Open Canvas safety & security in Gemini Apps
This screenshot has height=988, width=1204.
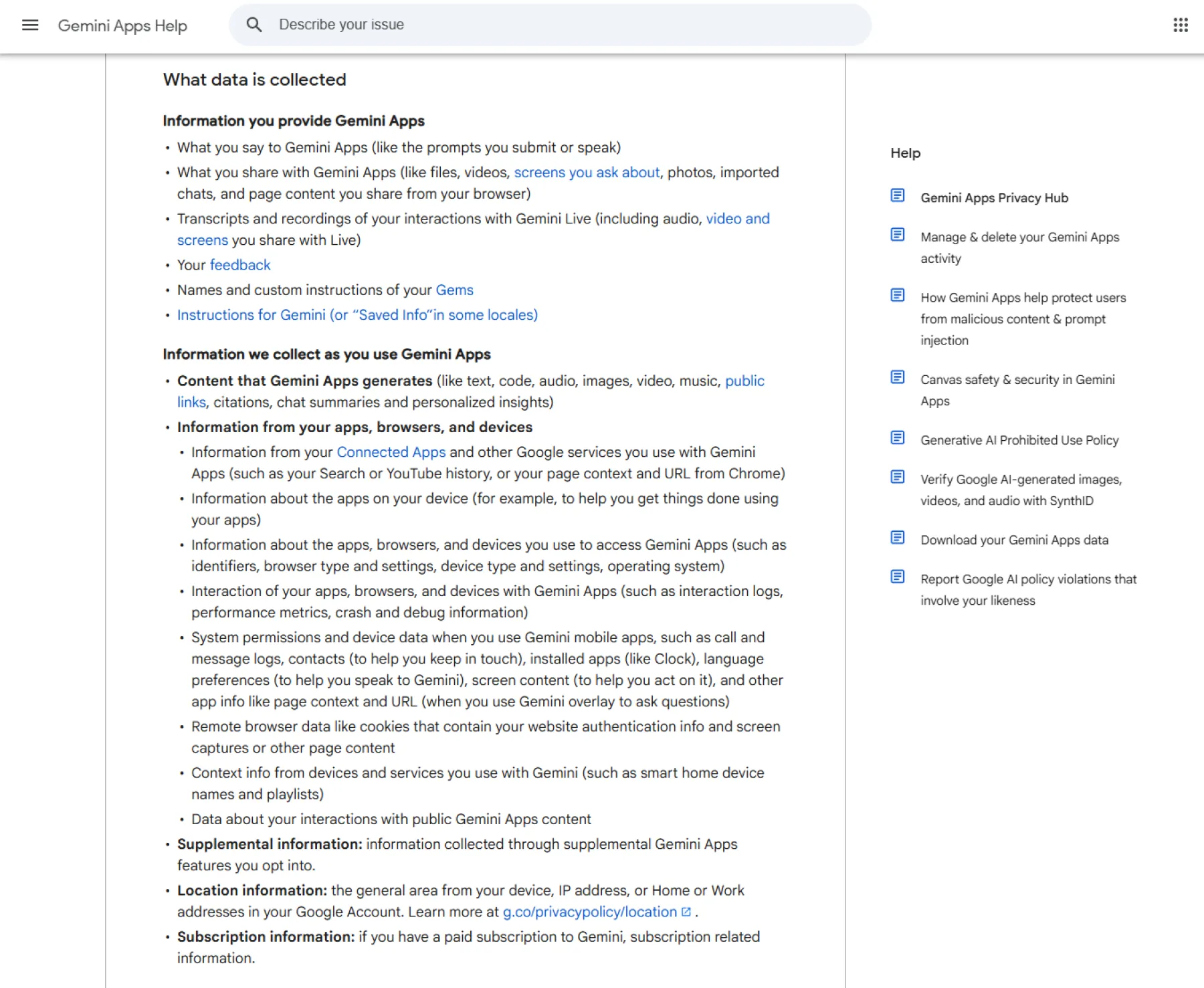point(1017,390)
